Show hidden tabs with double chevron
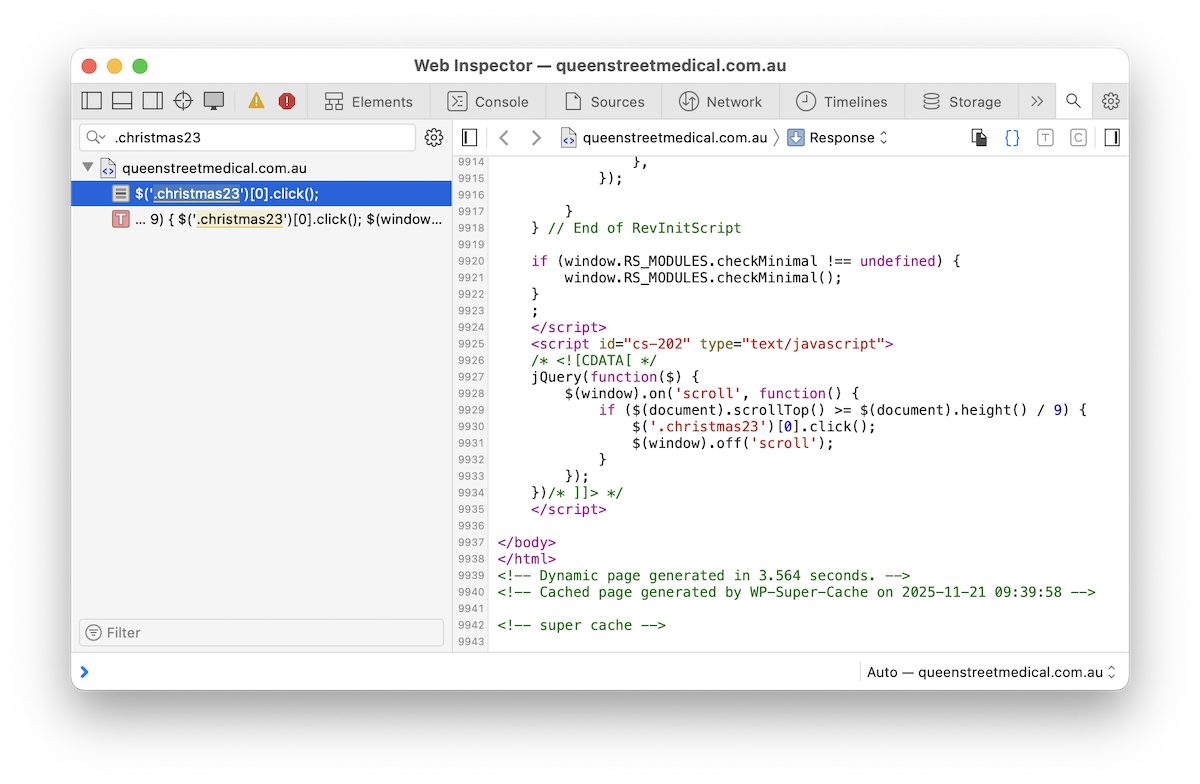 (x=1037, y=101)
